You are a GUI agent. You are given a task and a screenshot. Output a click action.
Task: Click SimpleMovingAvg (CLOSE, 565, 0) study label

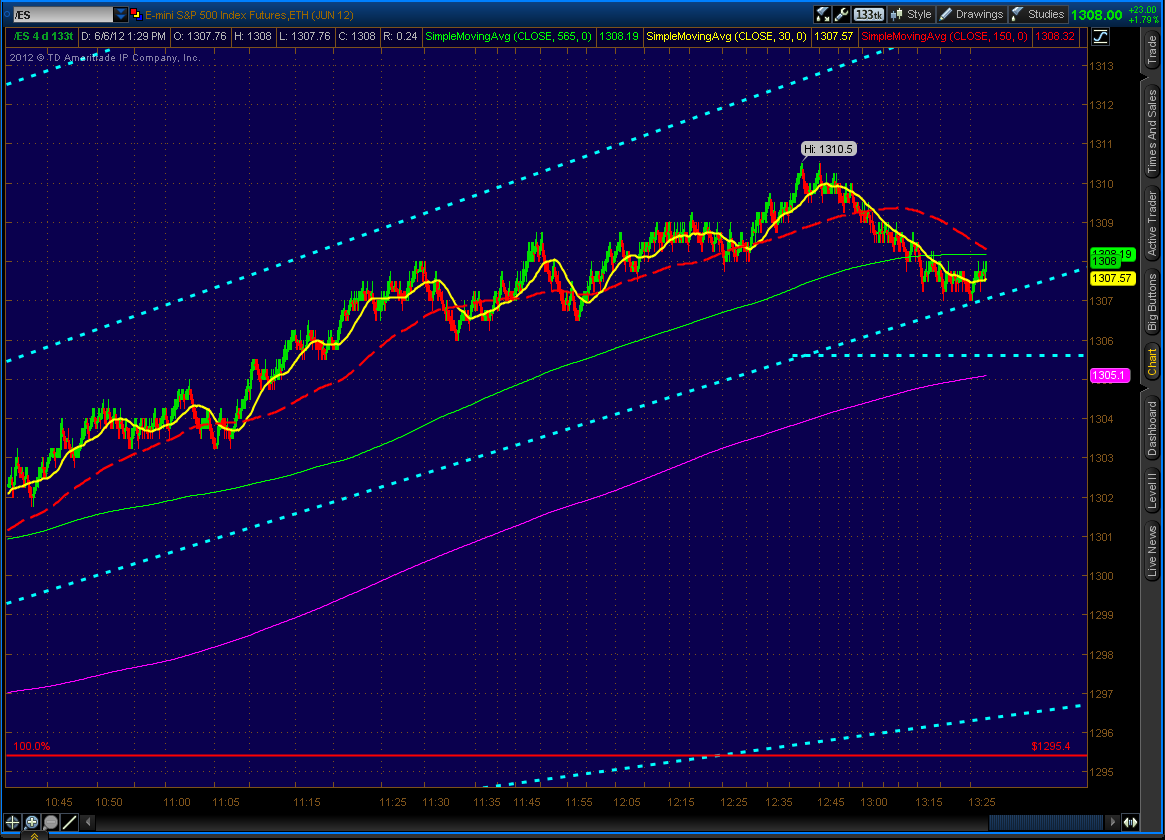click(x=508, y=36)
